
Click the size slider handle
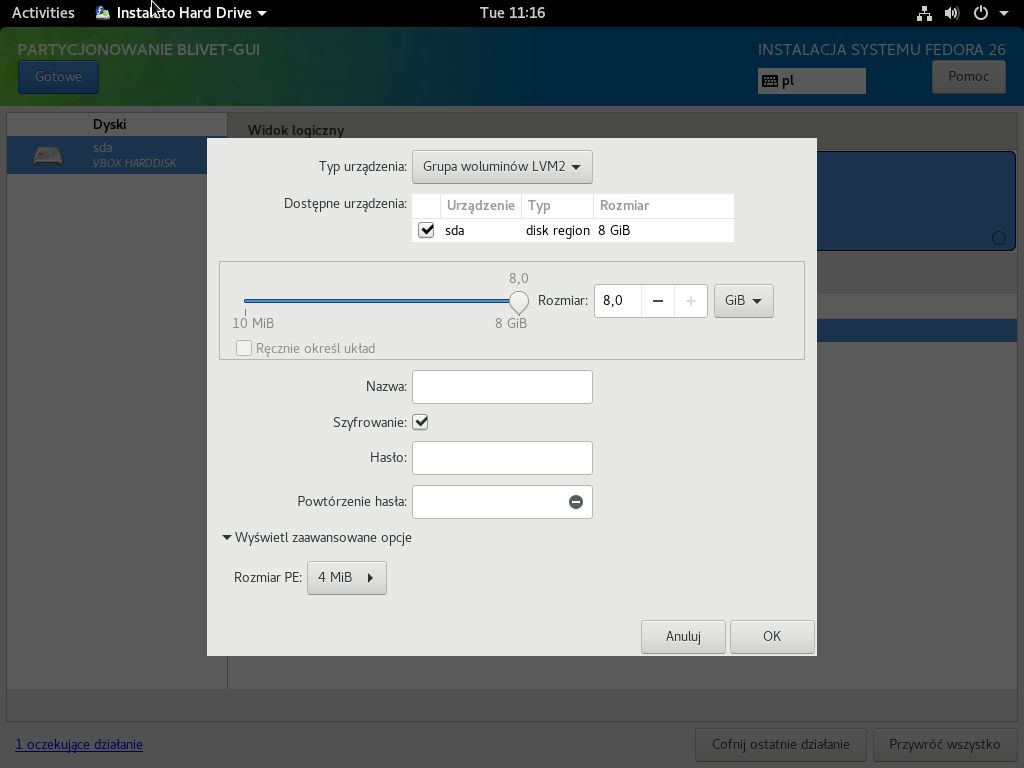click(x=519, y=301)
